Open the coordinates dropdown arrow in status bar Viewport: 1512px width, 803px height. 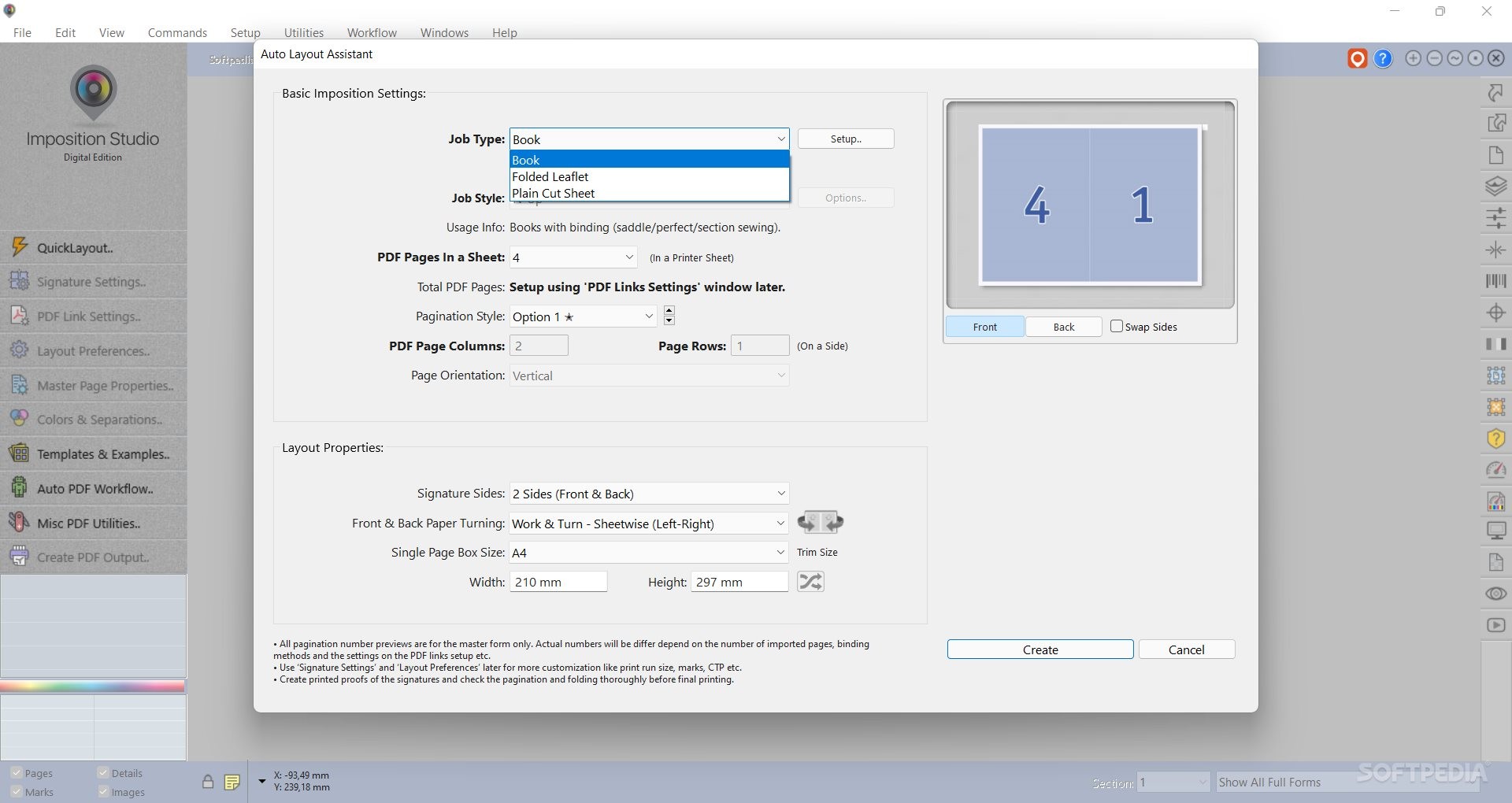click(x=261, y=781)
